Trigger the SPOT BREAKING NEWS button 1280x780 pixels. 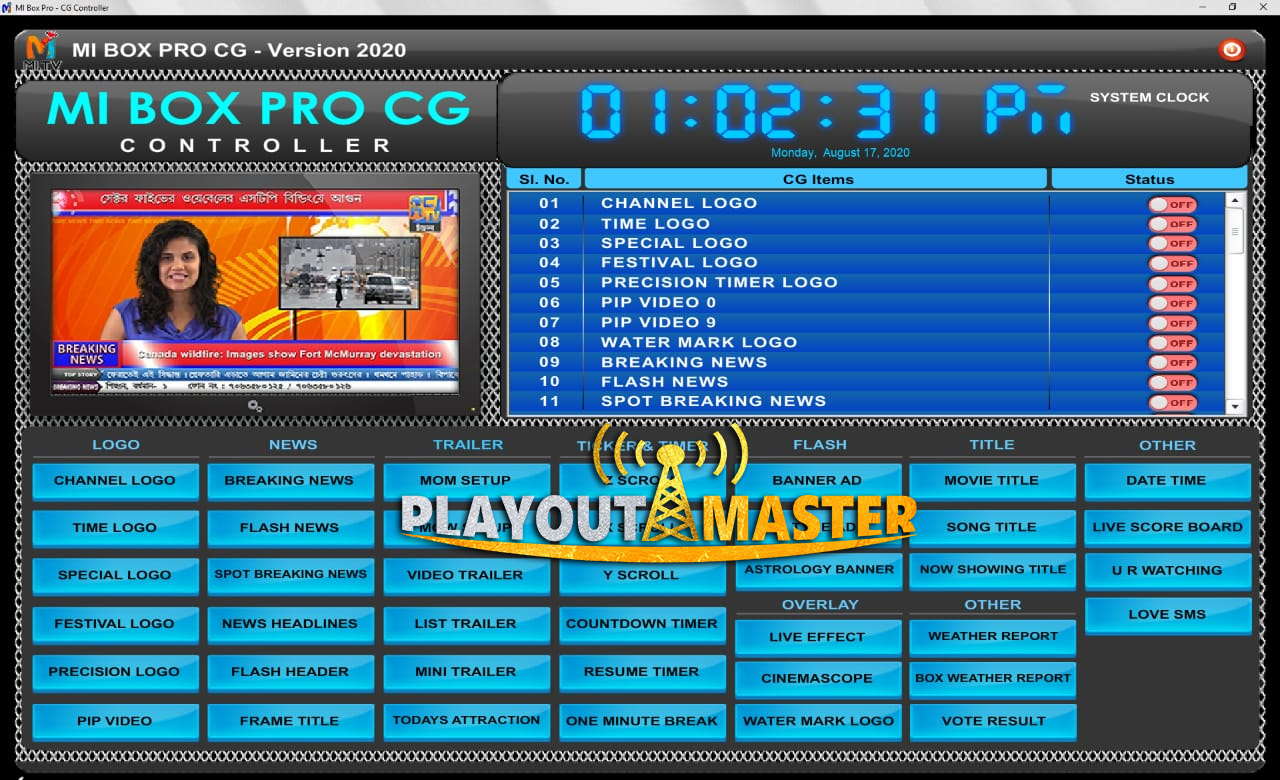coord(290,575)
